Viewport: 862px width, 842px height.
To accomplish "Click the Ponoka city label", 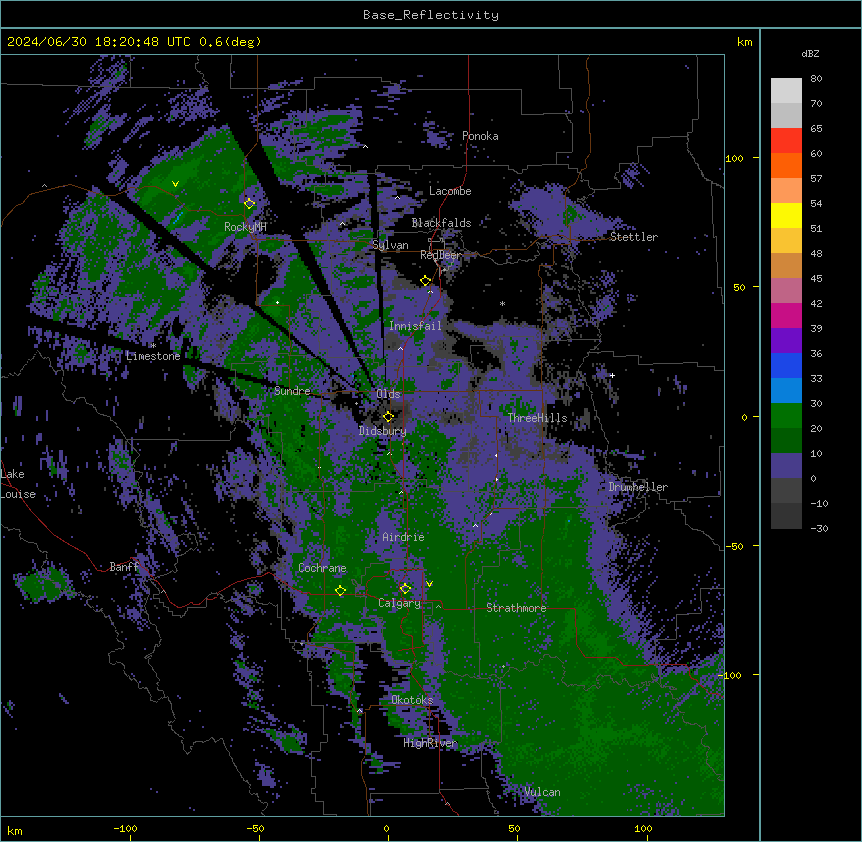I will coord(480,136).
